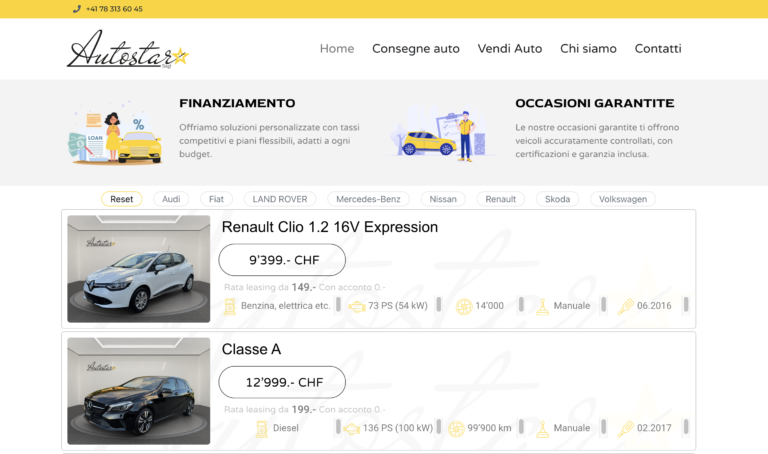Filter cars by Mercedes-Benz
This screenshot has width=768, height=454.
coord(368,199)
